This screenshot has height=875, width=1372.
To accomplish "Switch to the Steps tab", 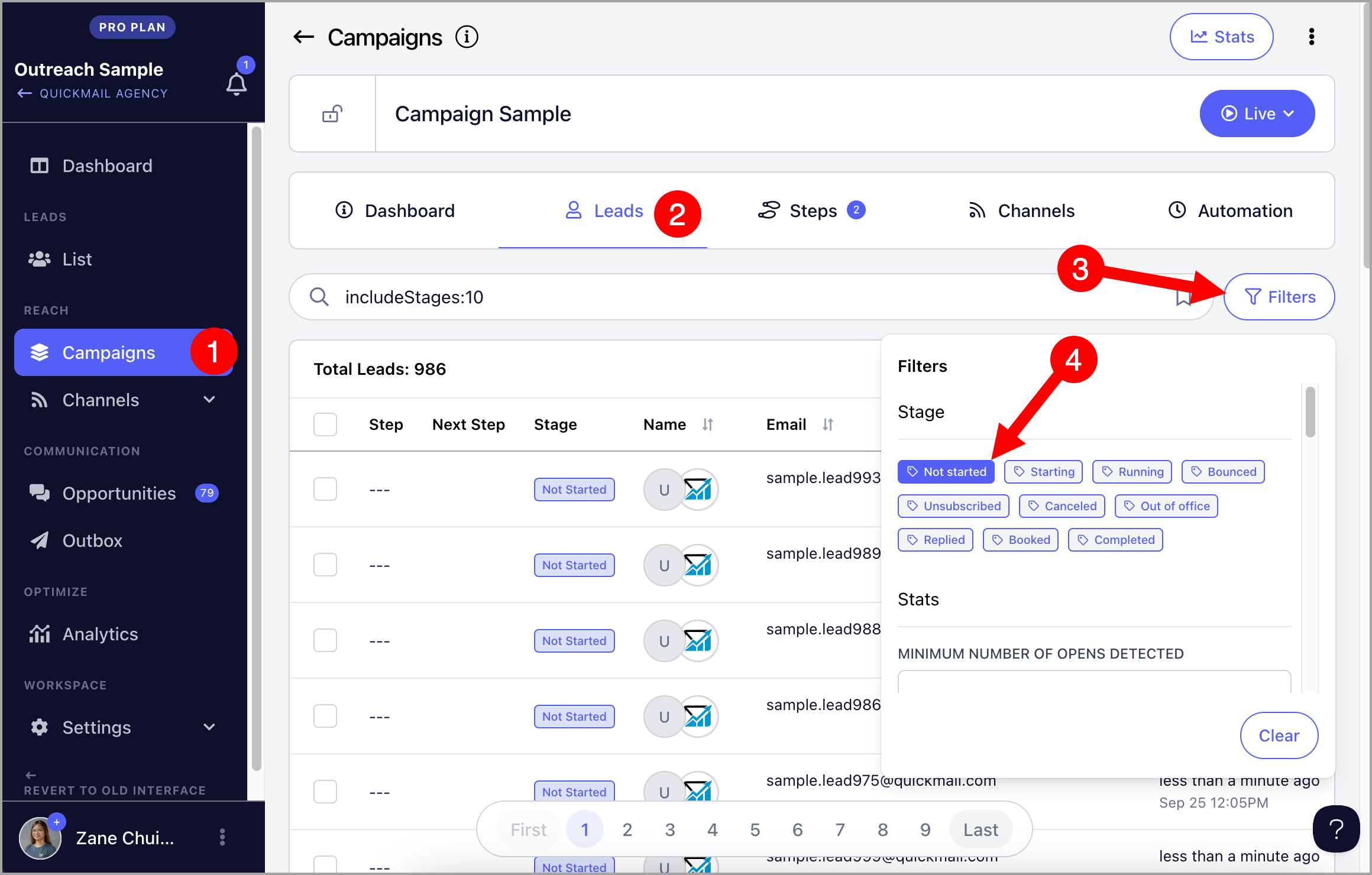I will (811, 210).
